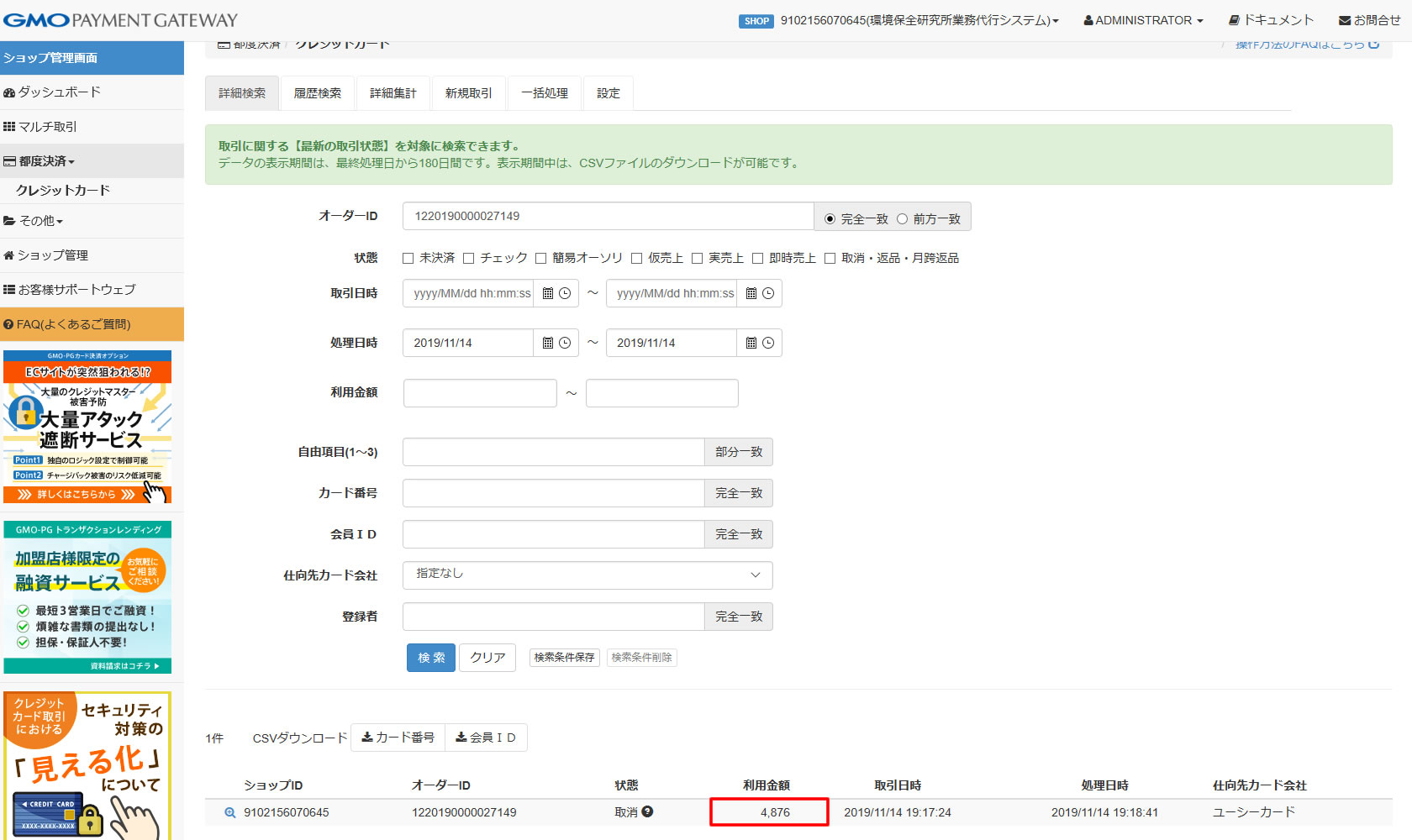The height and width of the screenshot is (840, 1412).
Task: Open clock icon for 取引日時 end date
Action: 768,293
